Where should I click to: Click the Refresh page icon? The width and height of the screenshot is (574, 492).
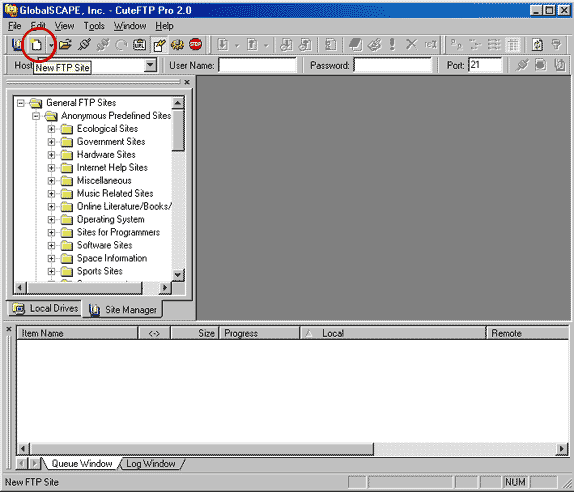[537, 45]
